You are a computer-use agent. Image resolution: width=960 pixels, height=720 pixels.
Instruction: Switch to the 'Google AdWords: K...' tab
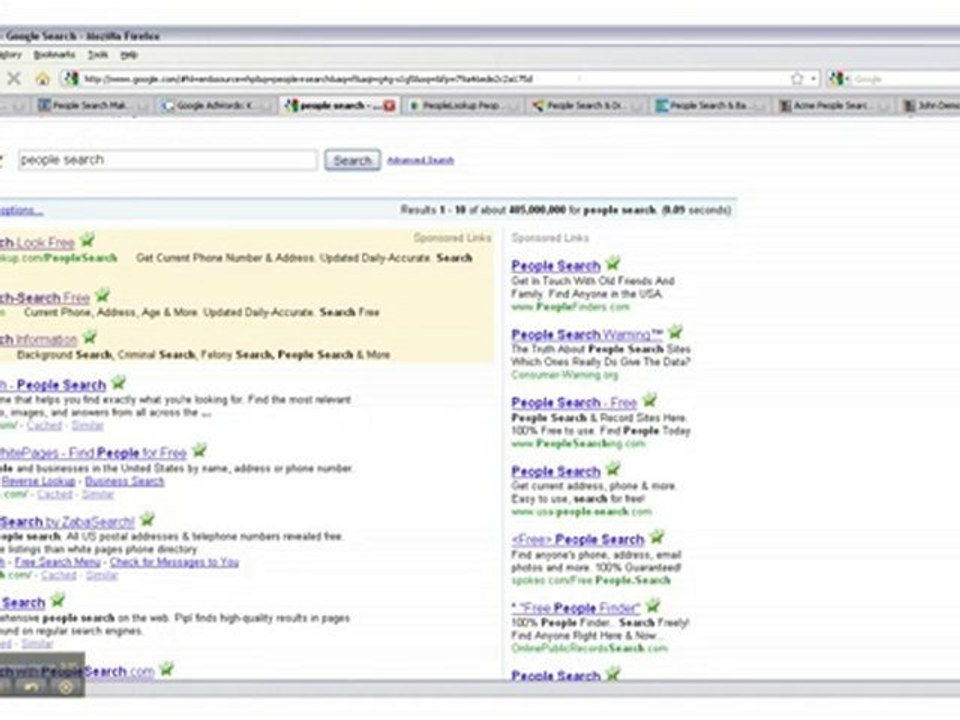click(215, 105)
